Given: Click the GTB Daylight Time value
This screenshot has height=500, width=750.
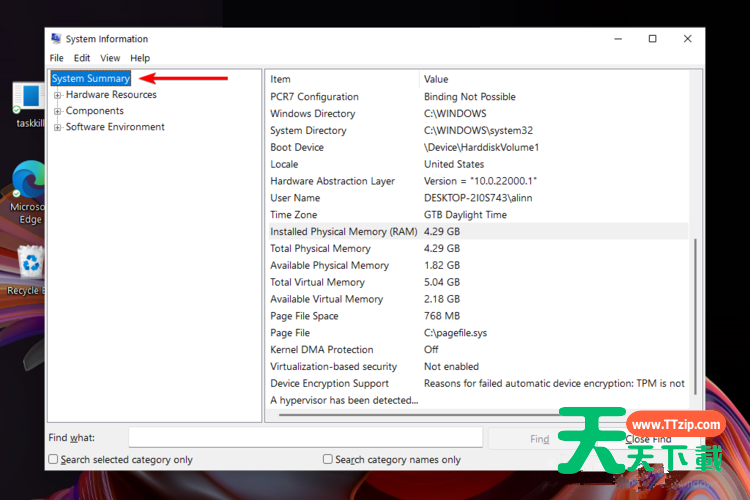Looking at the screenshot, I should pos(465,215).
